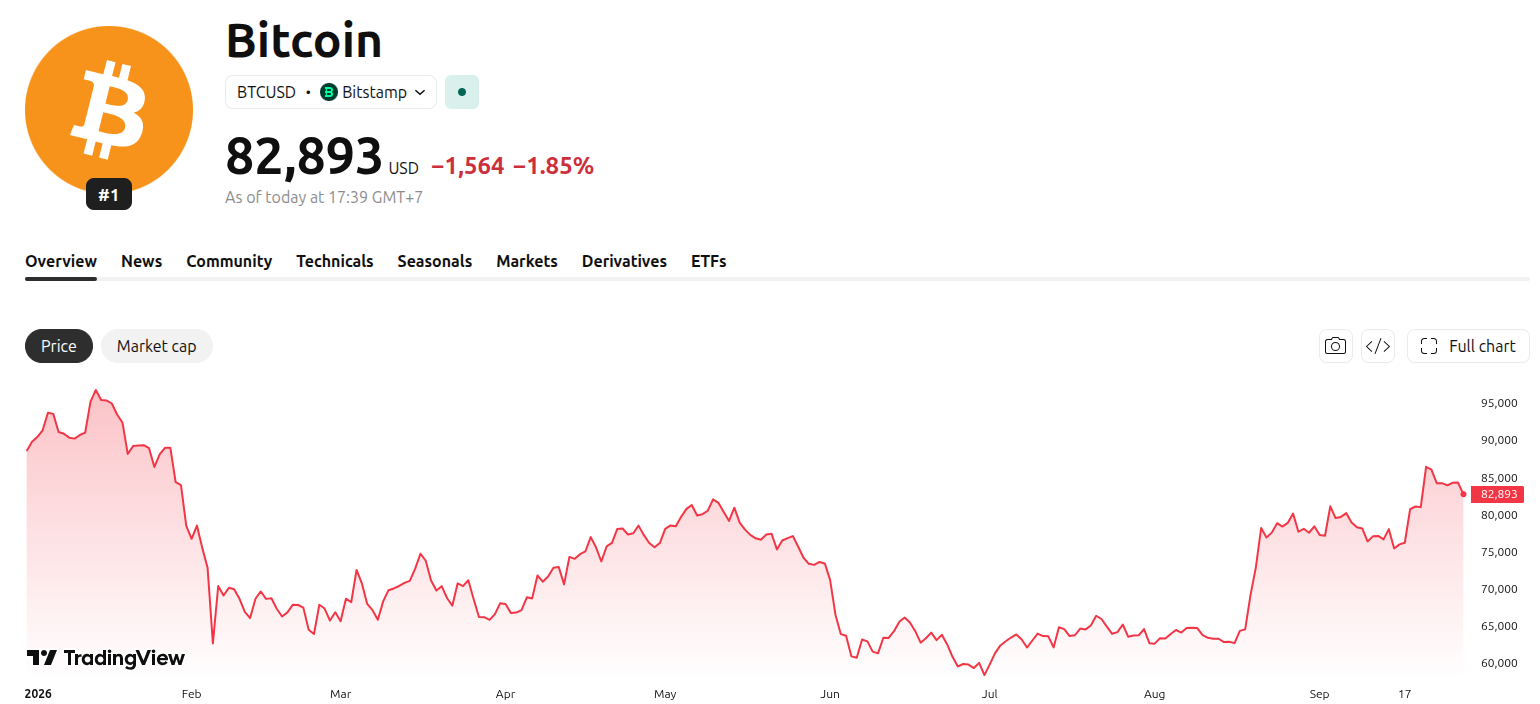Click the Sep date label
1540x704 pixels.
(1319, 693)
